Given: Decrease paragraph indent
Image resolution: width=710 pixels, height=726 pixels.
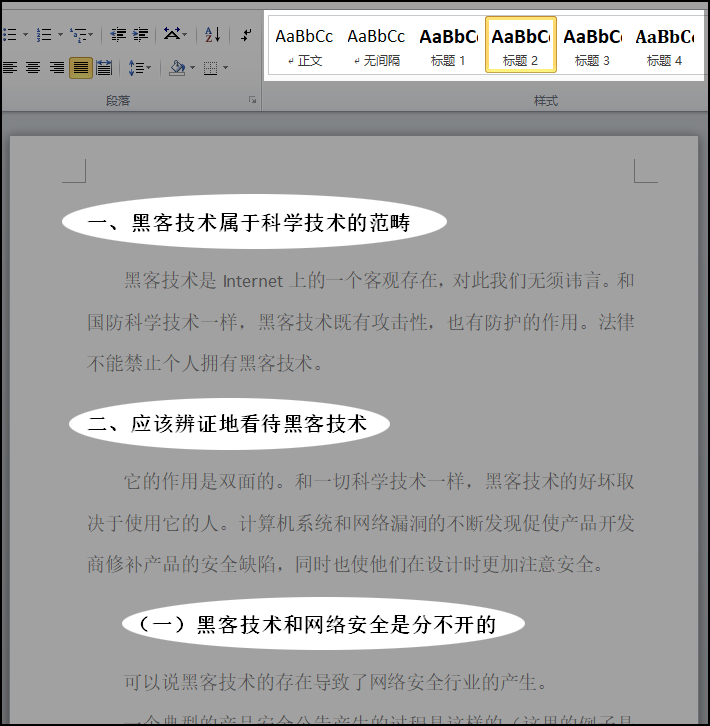Looking at the screenshot, I should pos(118,35).
